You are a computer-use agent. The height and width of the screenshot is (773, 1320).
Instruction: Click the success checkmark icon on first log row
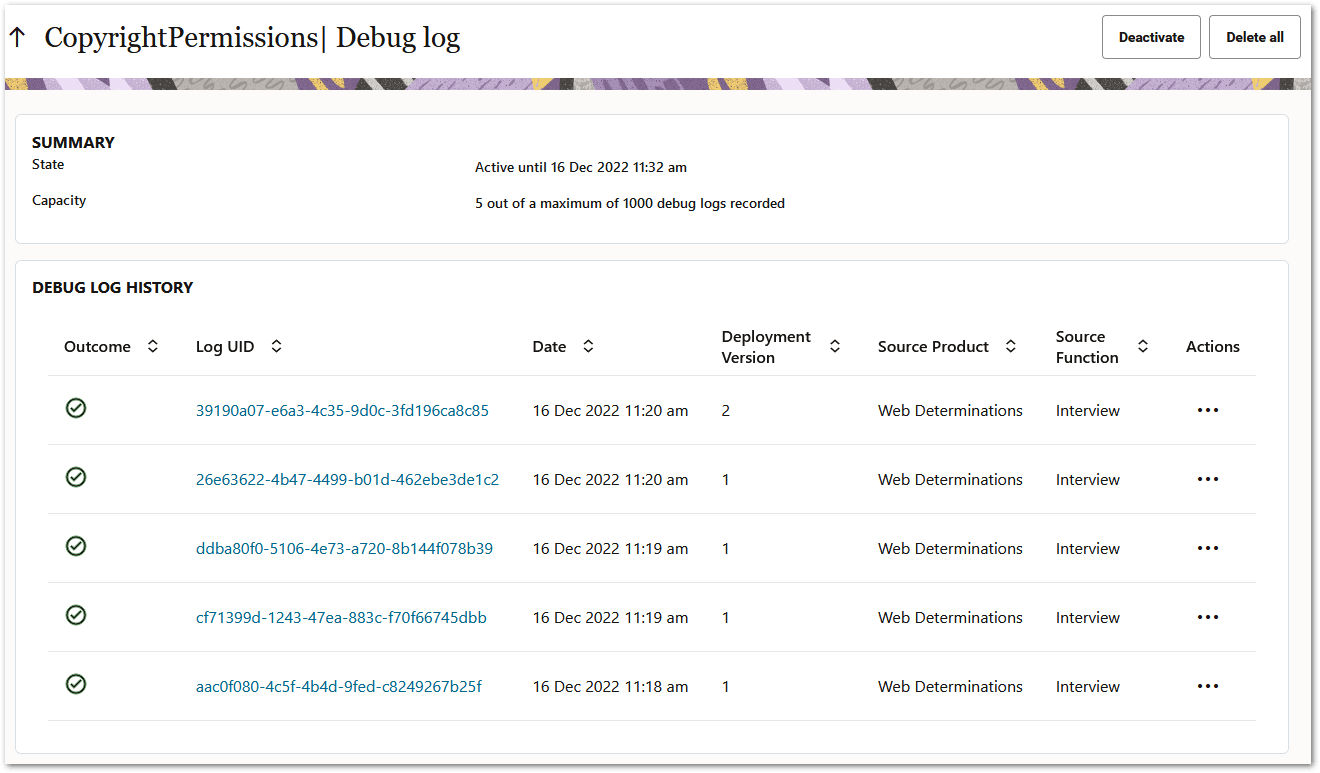(x=76, y=408)
